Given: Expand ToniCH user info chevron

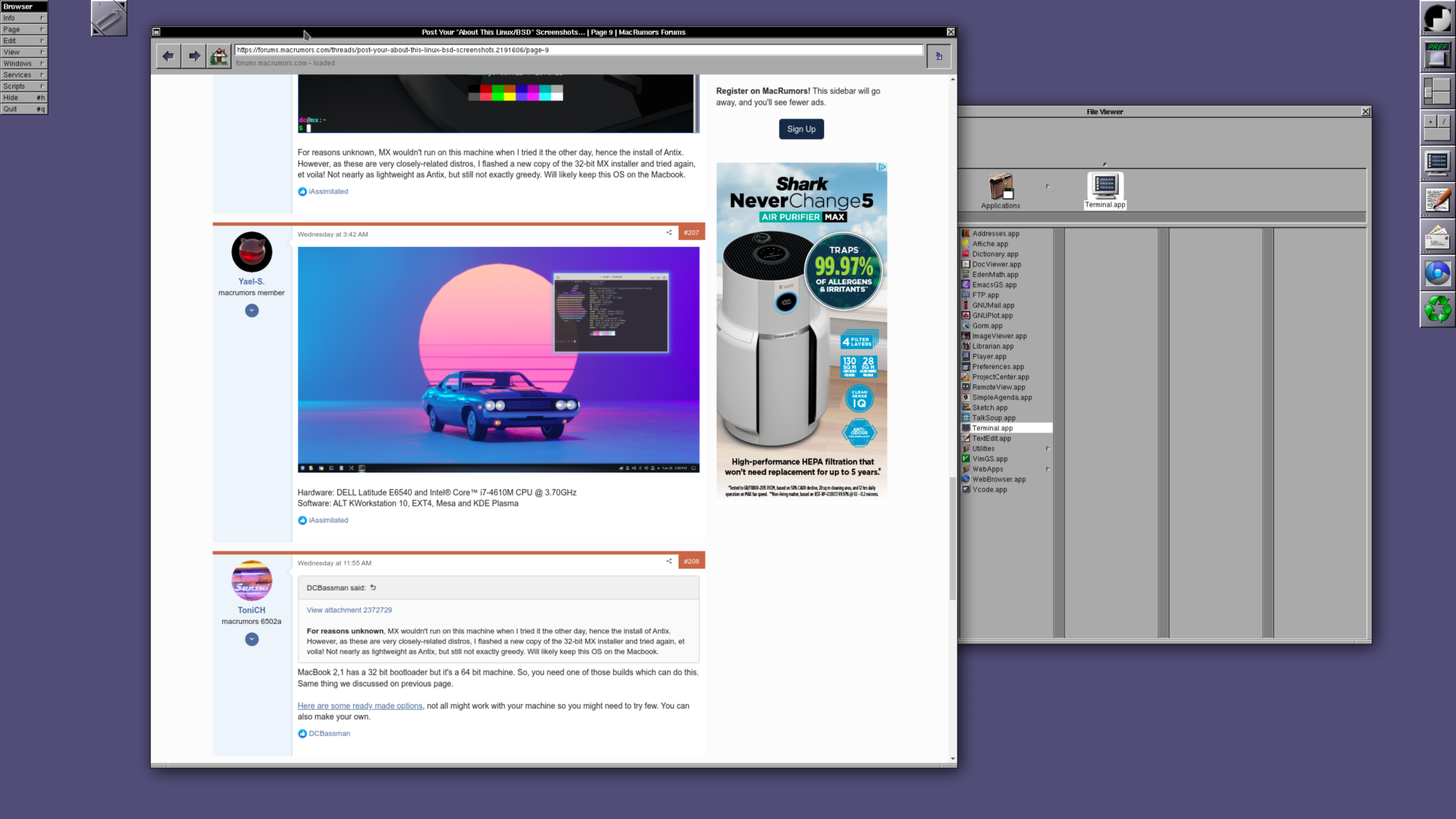Looking at the screenshot, I should (252, 639).
